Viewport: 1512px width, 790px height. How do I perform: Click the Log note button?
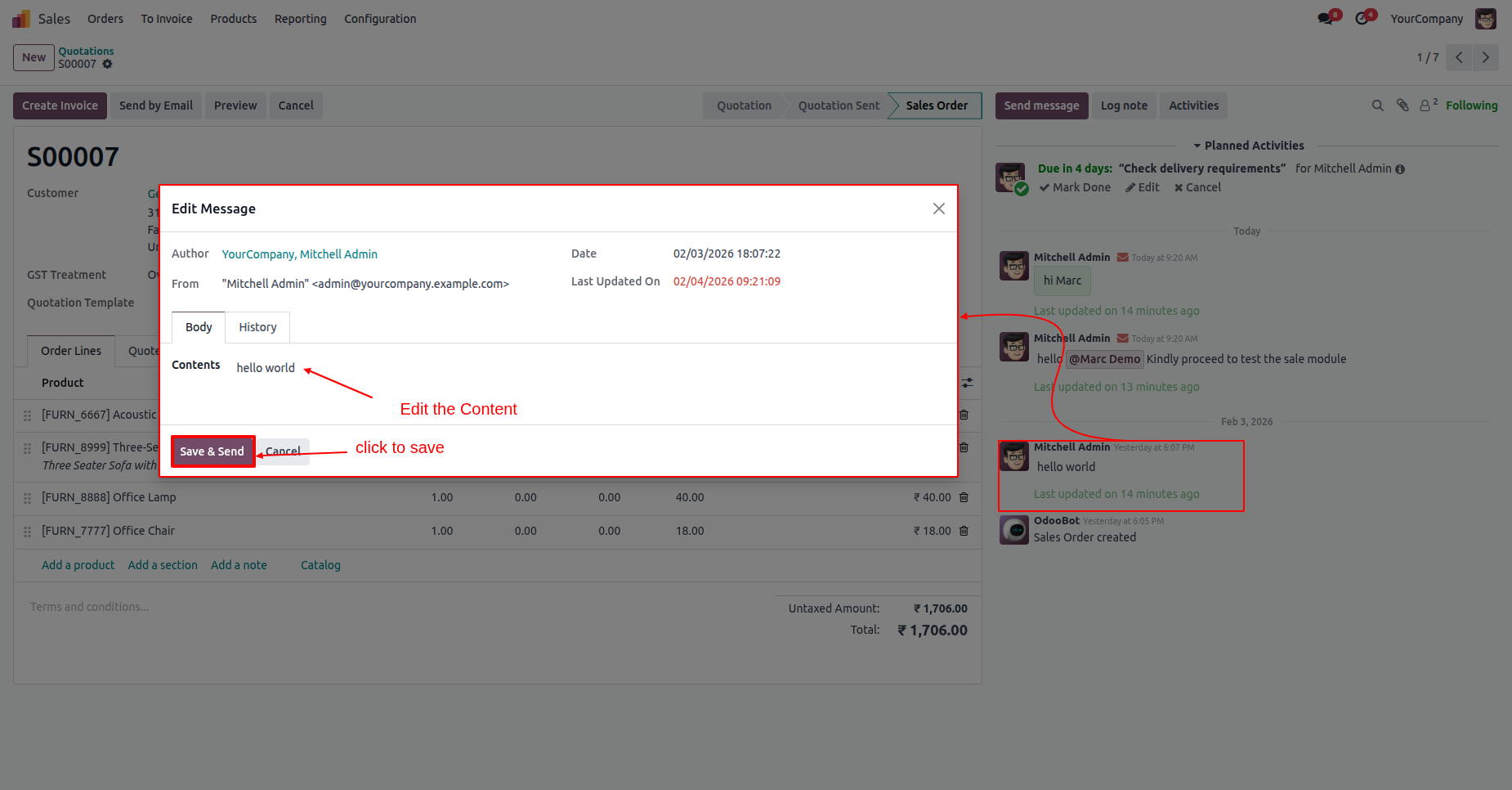(1124, 105)
